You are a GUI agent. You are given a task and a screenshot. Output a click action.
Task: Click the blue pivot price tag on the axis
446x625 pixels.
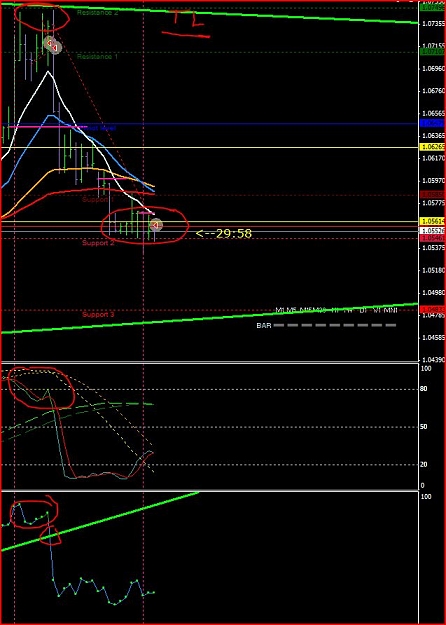coord(432,123)
